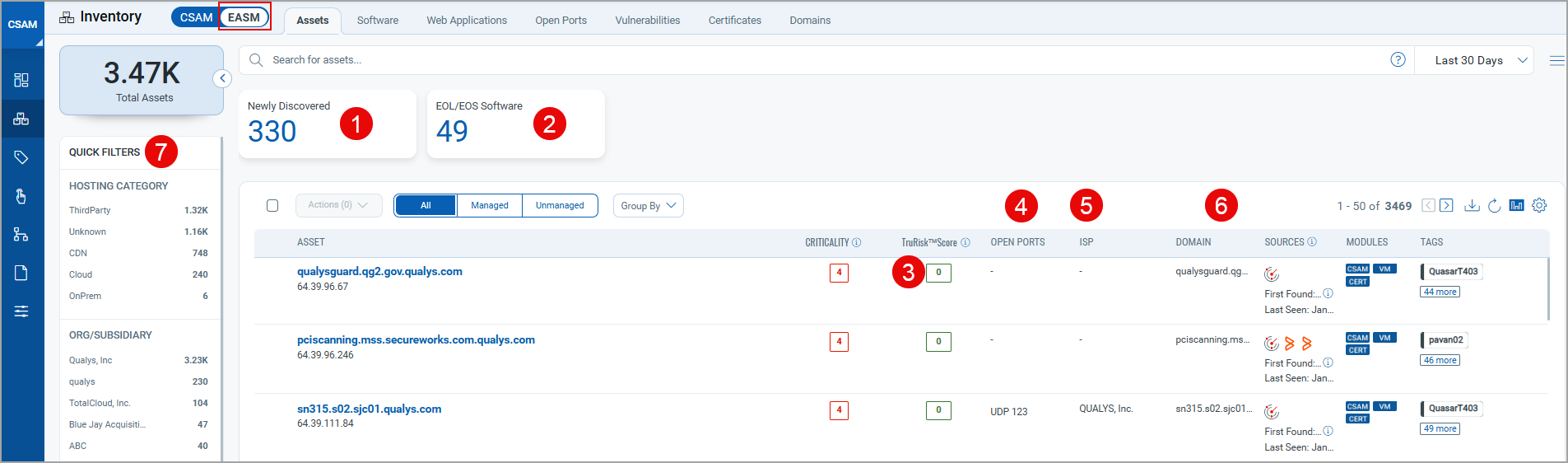
Task: Open search help question mark icon
Action: coord(1398,59)
